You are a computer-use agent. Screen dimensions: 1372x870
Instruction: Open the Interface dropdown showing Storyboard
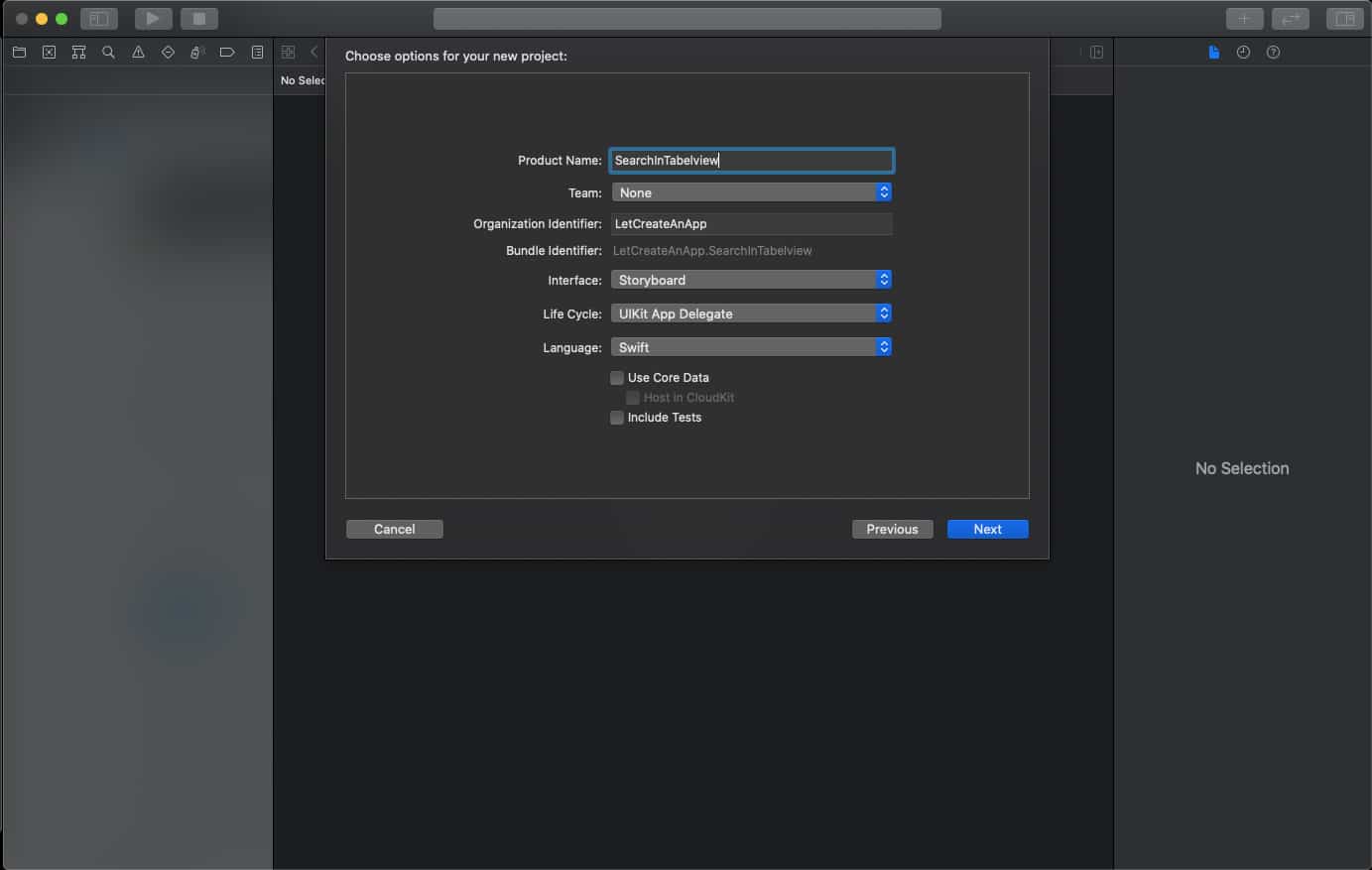tap(752, 280)
